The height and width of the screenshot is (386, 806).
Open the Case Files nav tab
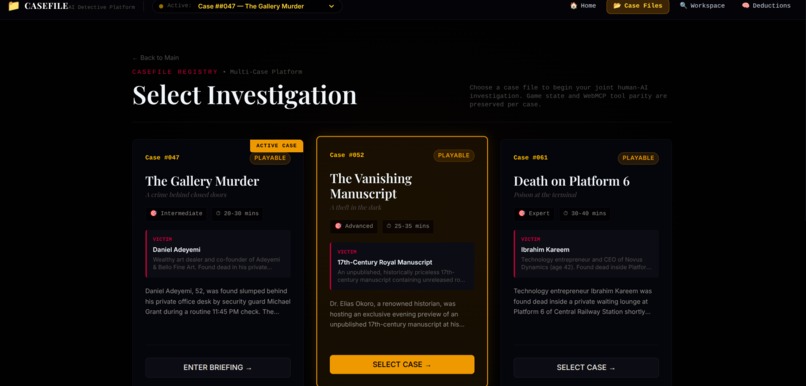pos(637,6)
